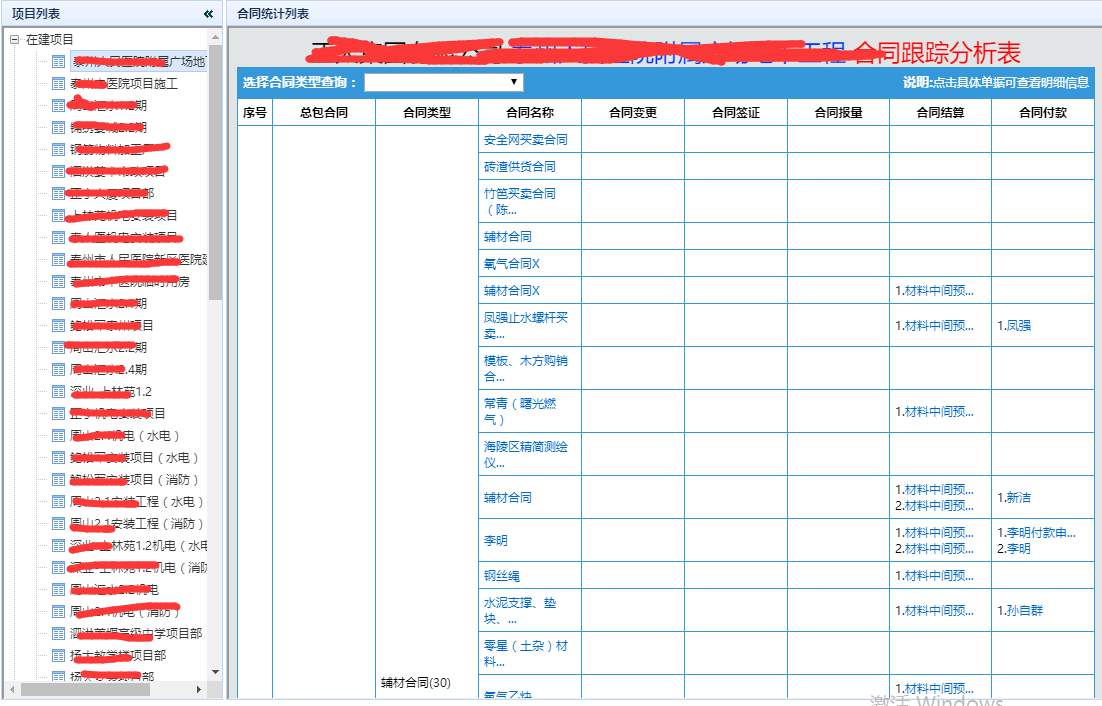This screenshot has height=706, width=1102.
Task: Click the project tree horizontal scroll-left arrow
Action: coord(12,689)
